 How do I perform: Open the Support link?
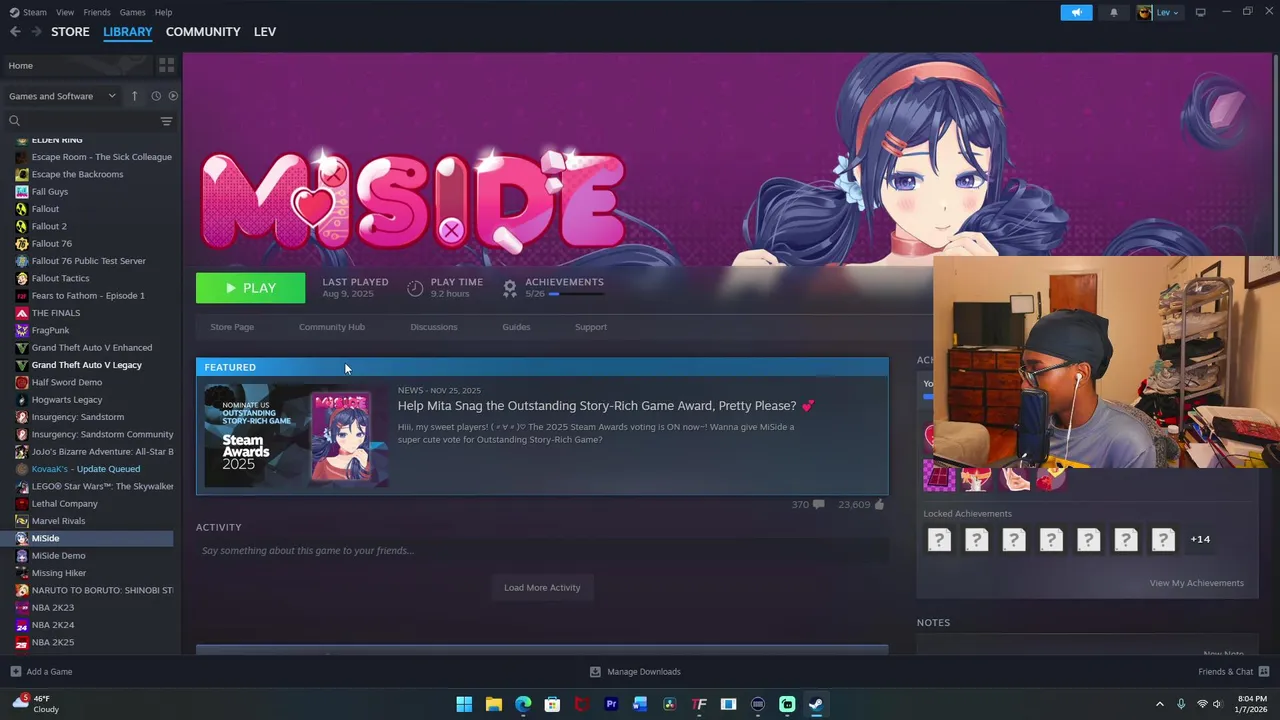pyautogui.click(x=591, y=327)
